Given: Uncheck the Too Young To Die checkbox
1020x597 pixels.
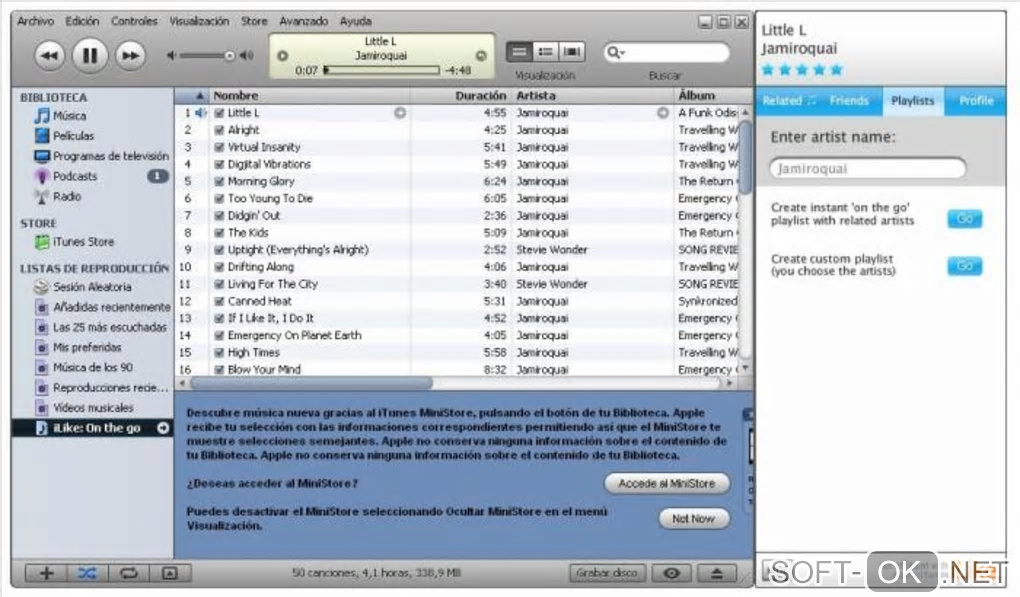Looking at the screenshot, I should tap(219, 198).
